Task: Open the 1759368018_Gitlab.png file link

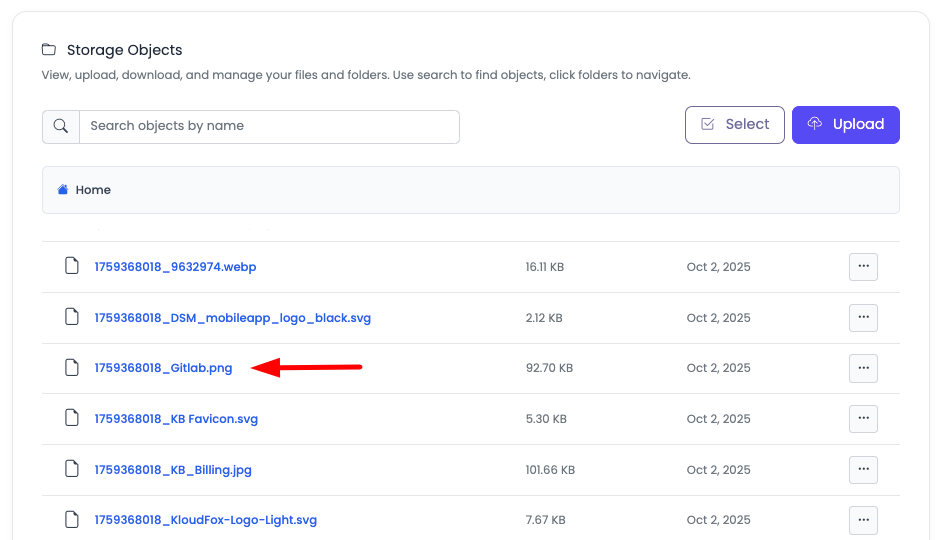Action: pyautogui.click(x=163, y=368)
